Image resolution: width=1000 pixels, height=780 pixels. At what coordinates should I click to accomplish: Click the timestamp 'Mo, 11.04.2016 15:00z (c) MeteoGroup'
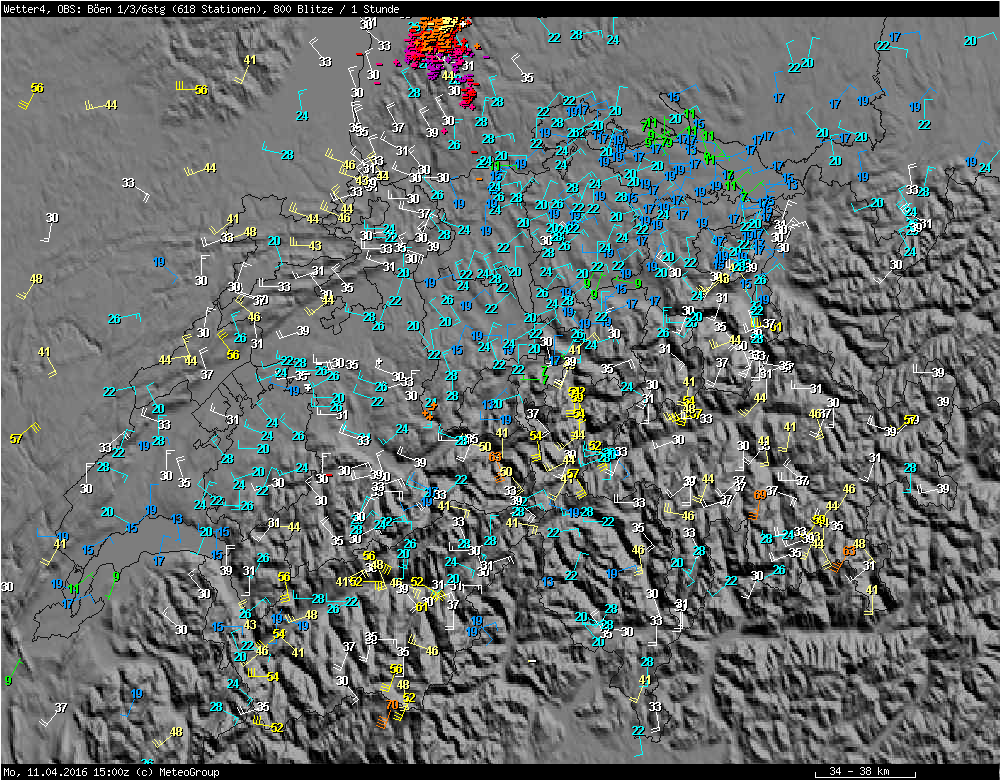point(111,772)
